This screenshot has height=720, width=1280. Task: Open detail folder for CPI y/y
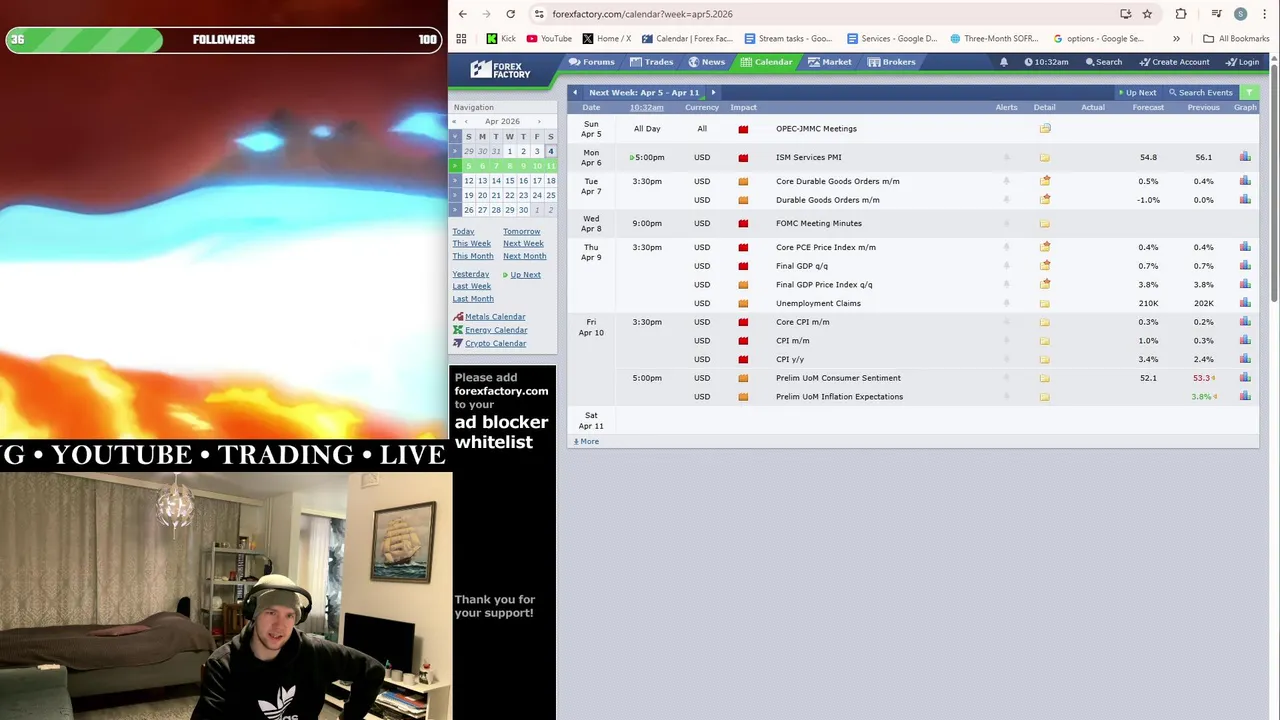(1045, 359)
